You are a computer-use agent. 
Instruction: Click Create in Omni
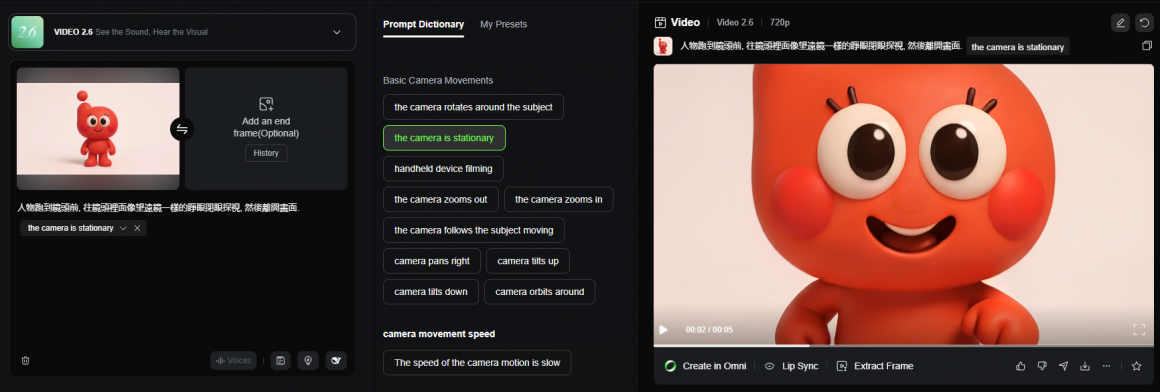point(705,366)
